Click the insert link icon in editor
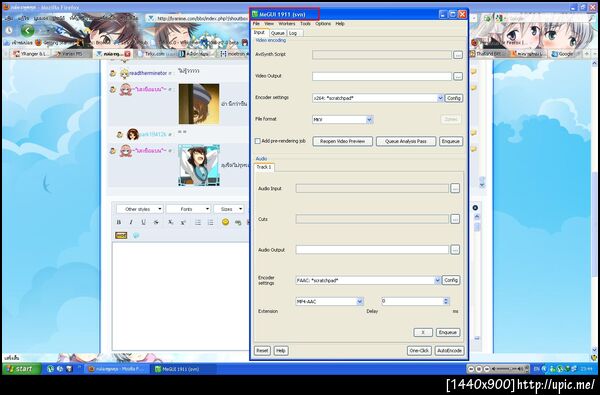The height and width of the screenshot is (395, 600). 238,222
